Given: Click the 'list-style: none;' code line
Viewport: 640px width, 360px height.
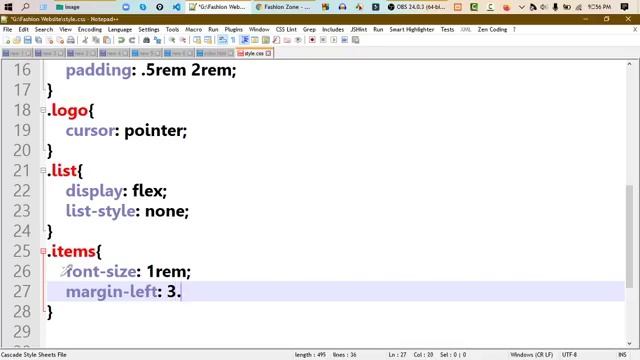Looking at the screenshot, I should pos(127,211).
